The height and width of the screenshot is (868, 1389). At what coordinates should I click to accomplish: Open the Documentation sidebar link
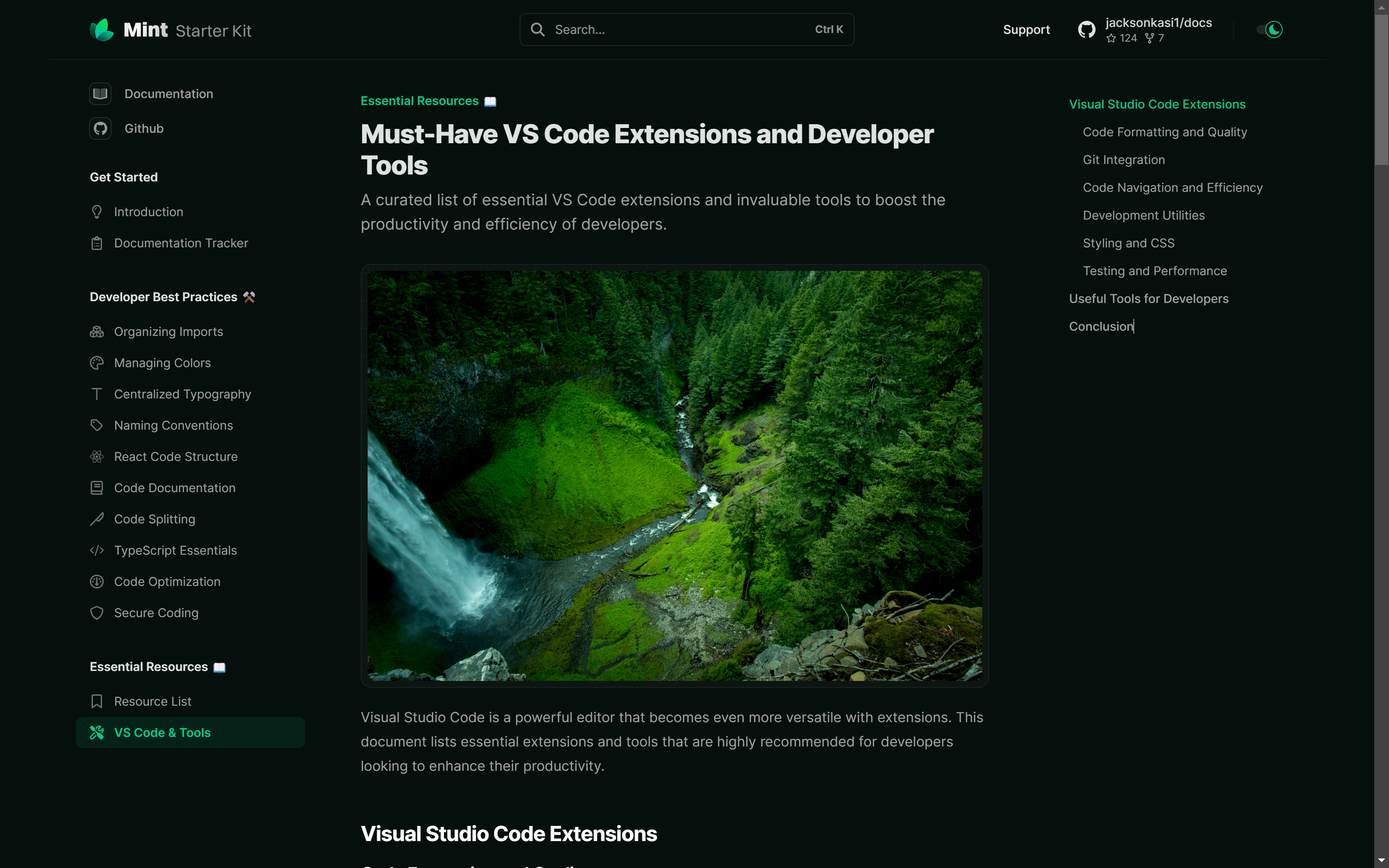pos(169,94)
